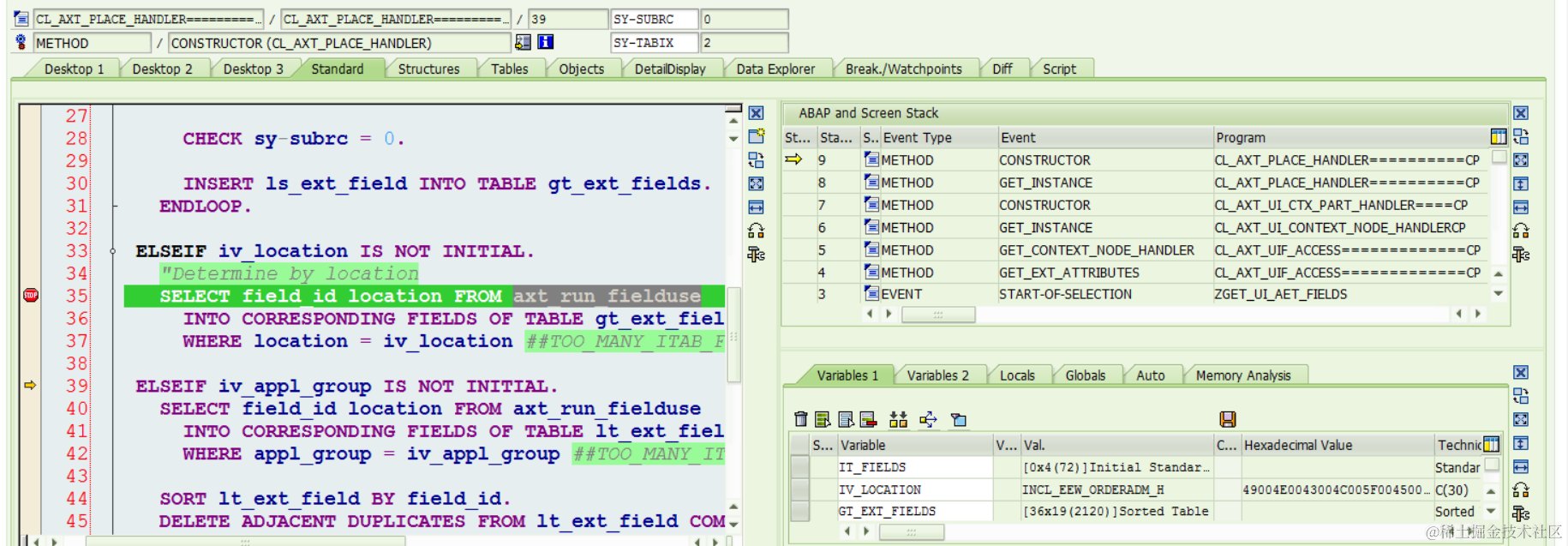Click the branching arrows icon in Variables toolbar
1568x546 pixels.
[928, 419]
